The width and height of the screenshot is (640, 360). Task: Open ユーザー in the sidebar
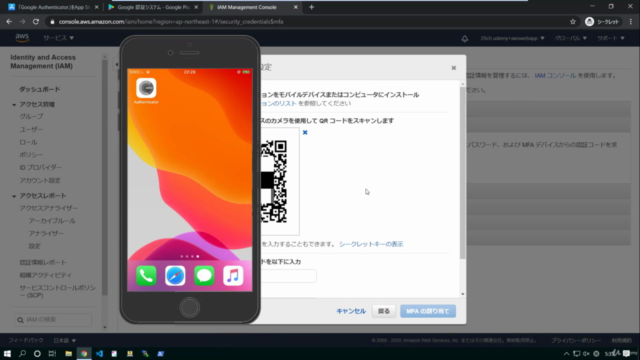(x=31, y=129)
